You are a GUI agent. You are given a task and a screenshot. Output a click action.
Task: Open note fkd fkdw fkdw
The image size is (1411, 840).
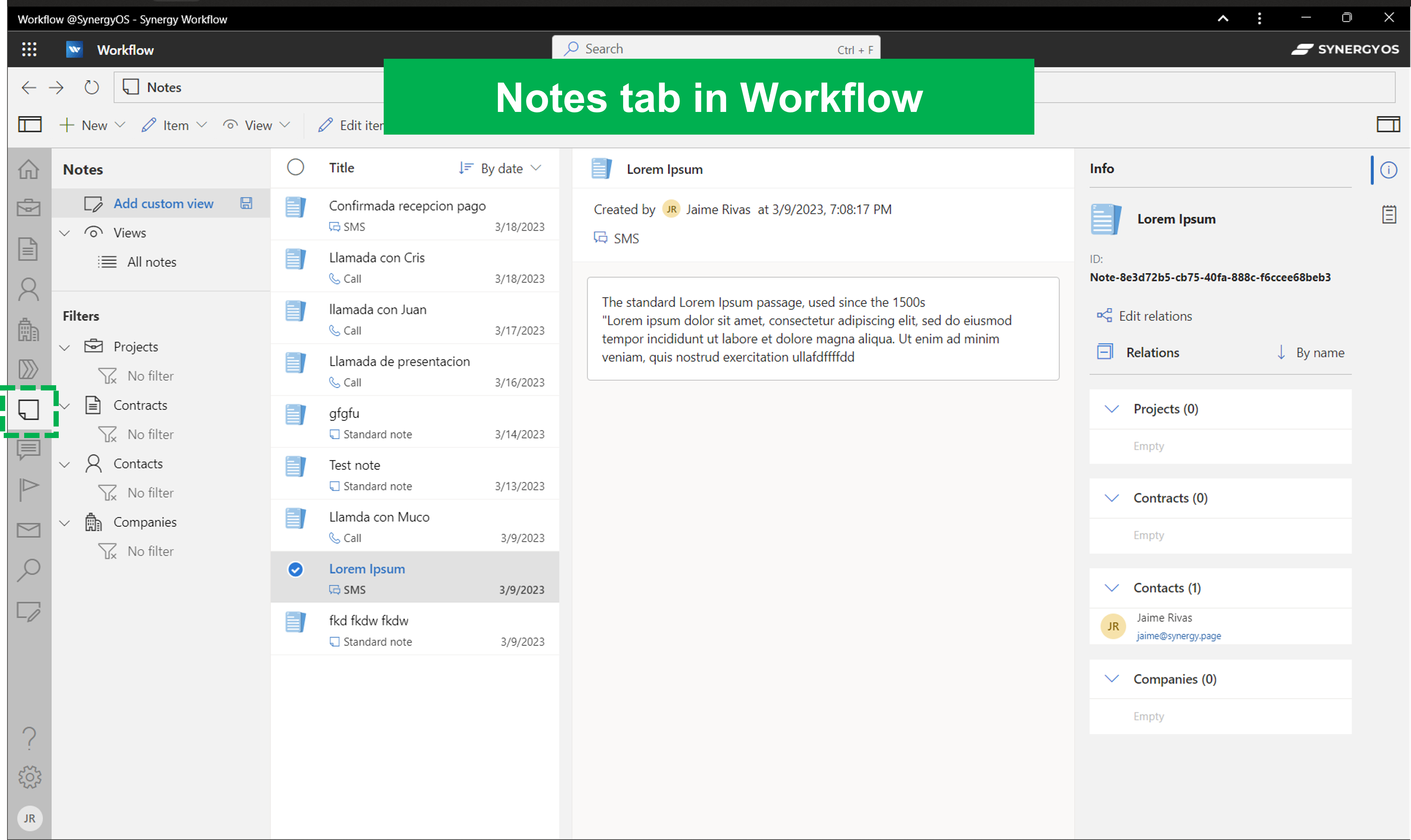coord(414,630)
